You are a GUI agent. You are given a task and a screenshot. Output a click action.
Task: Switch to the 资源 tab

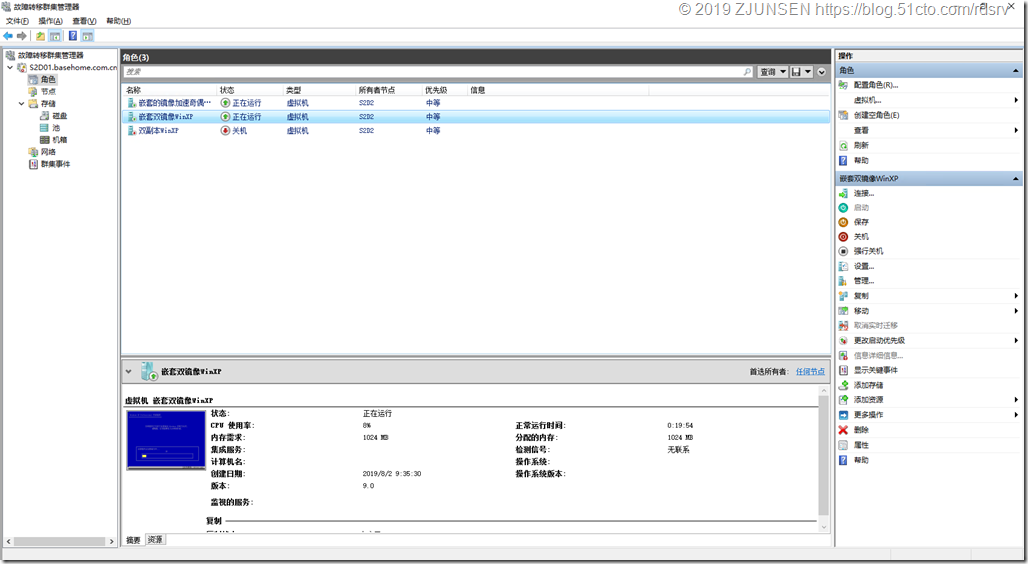[x=155, y=540]
